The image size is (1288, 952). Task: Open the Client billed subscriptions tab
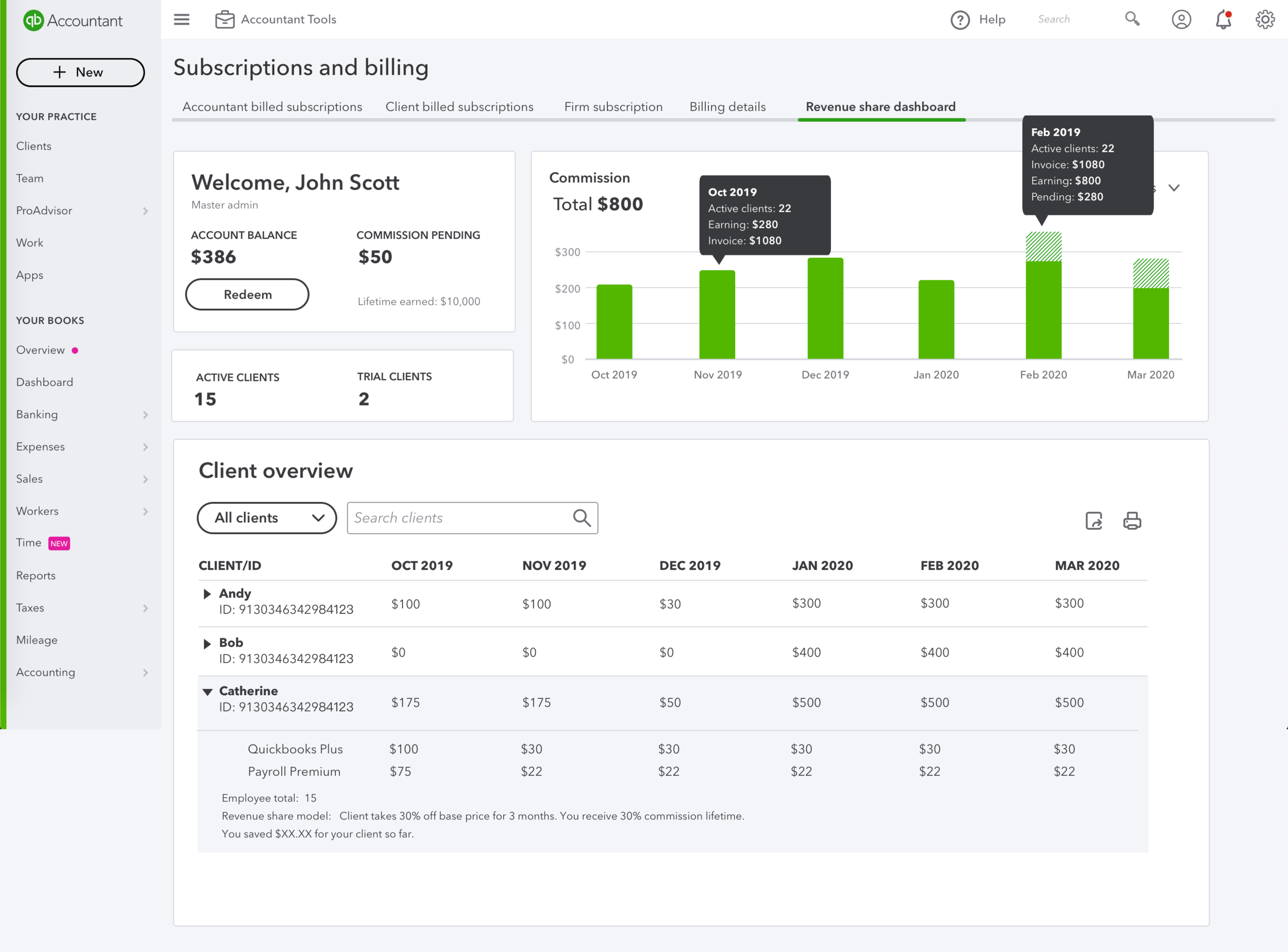click(459, 107)
